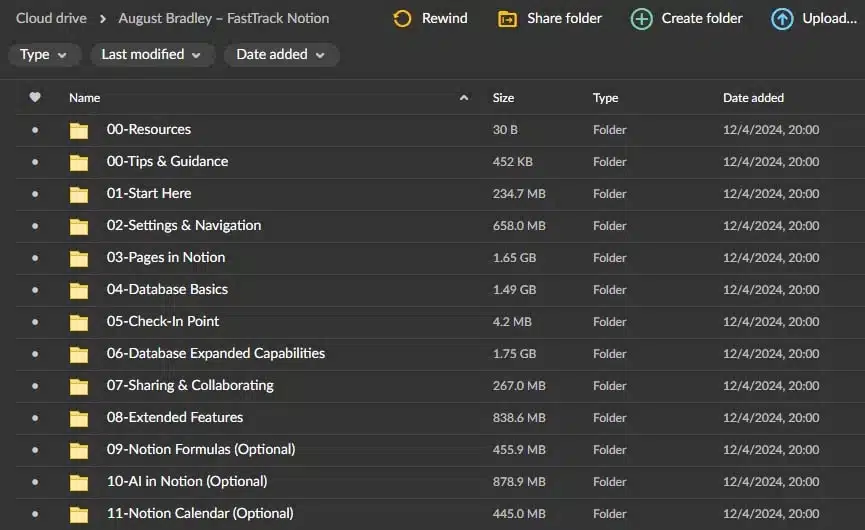Click the Create folder button label
865x530 pixels.
[702, 18]
